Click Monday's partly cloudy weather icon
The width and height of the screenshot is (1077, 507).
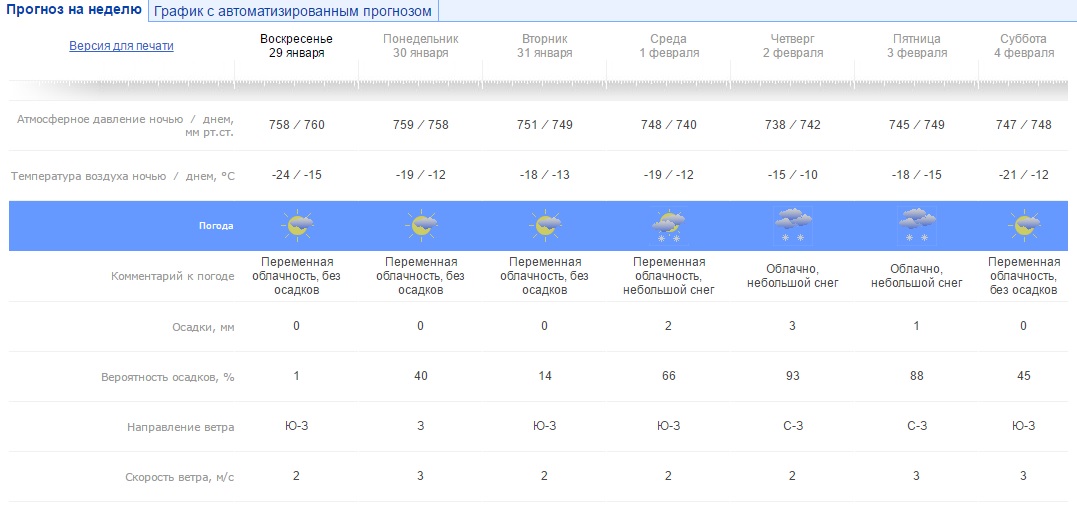pyautogui.click(x=421, y=226)
